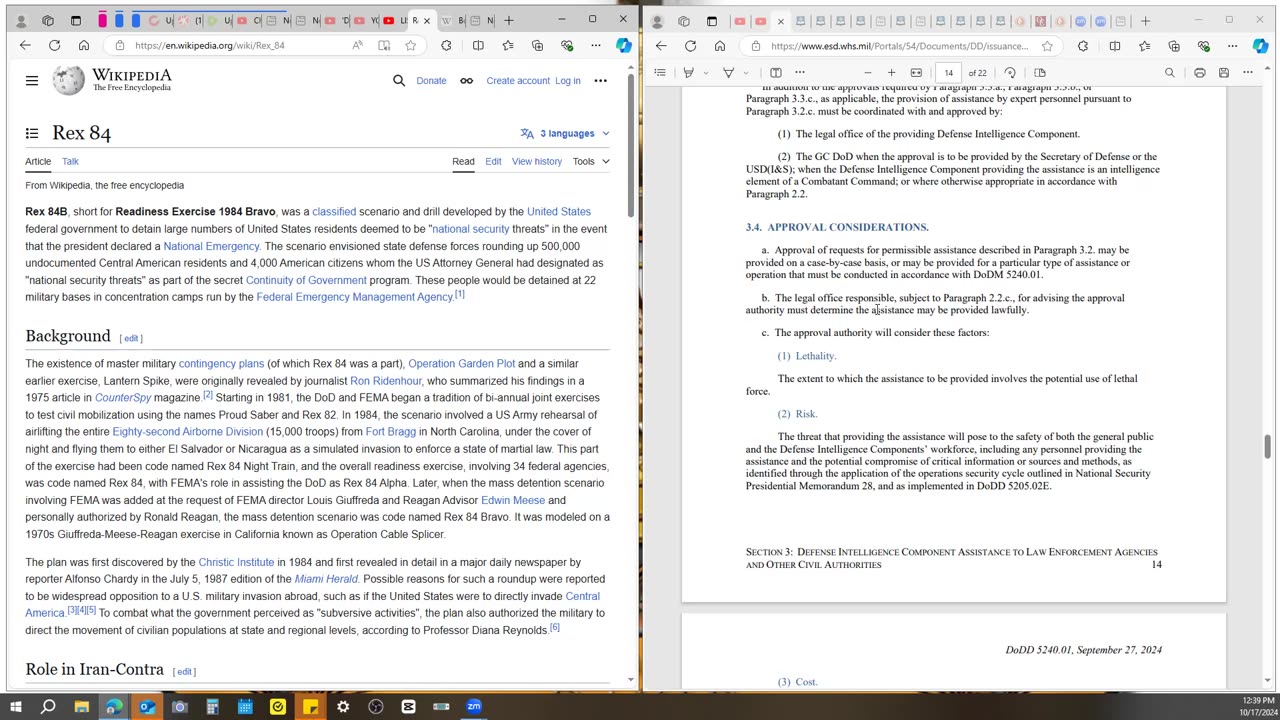Expand the 3 languages dropdown
Image resolution: width=1280 pixels, height=720 pixels.
coord(565,133)
